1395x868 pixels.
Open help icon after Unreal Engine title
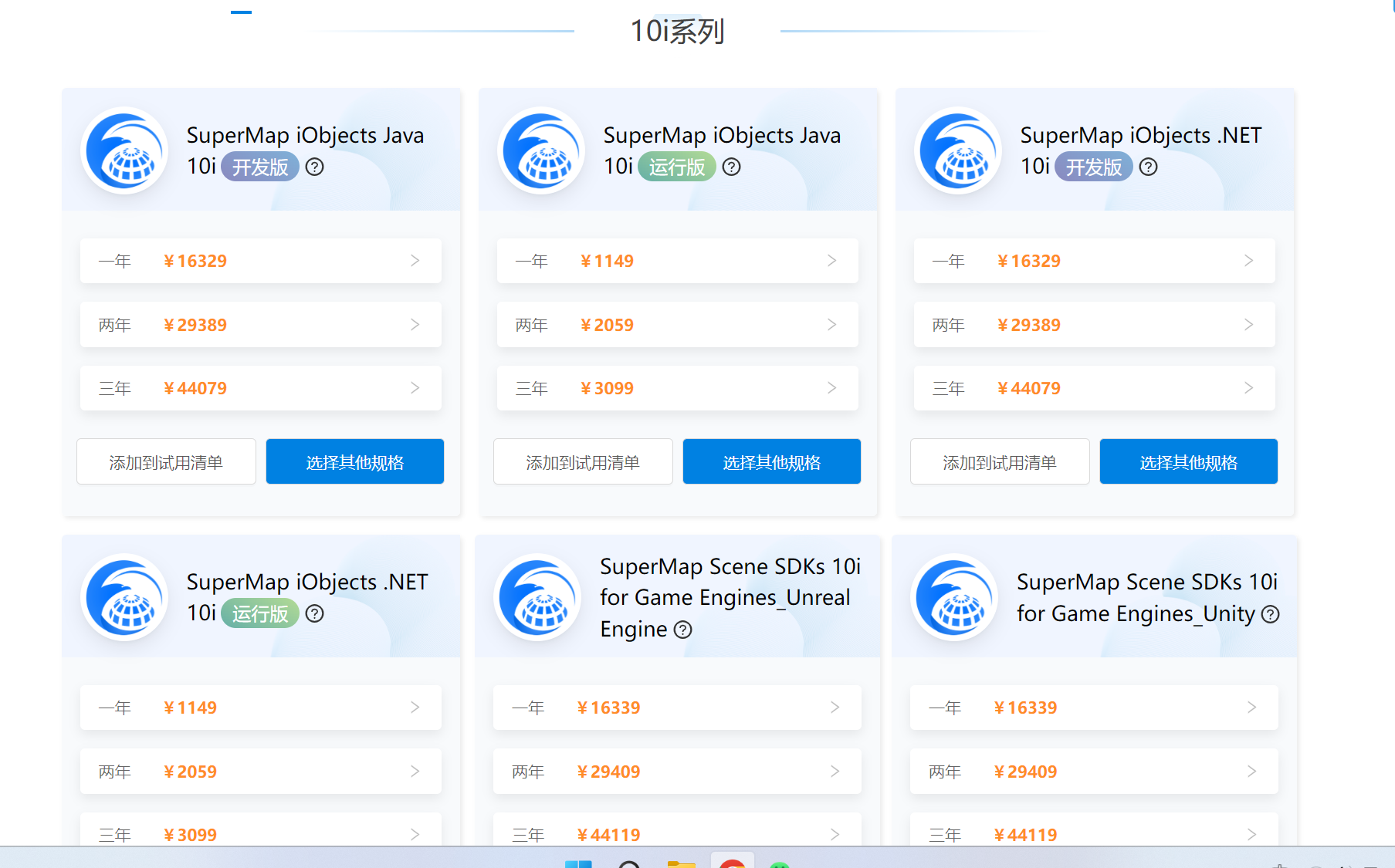(682, 630)
